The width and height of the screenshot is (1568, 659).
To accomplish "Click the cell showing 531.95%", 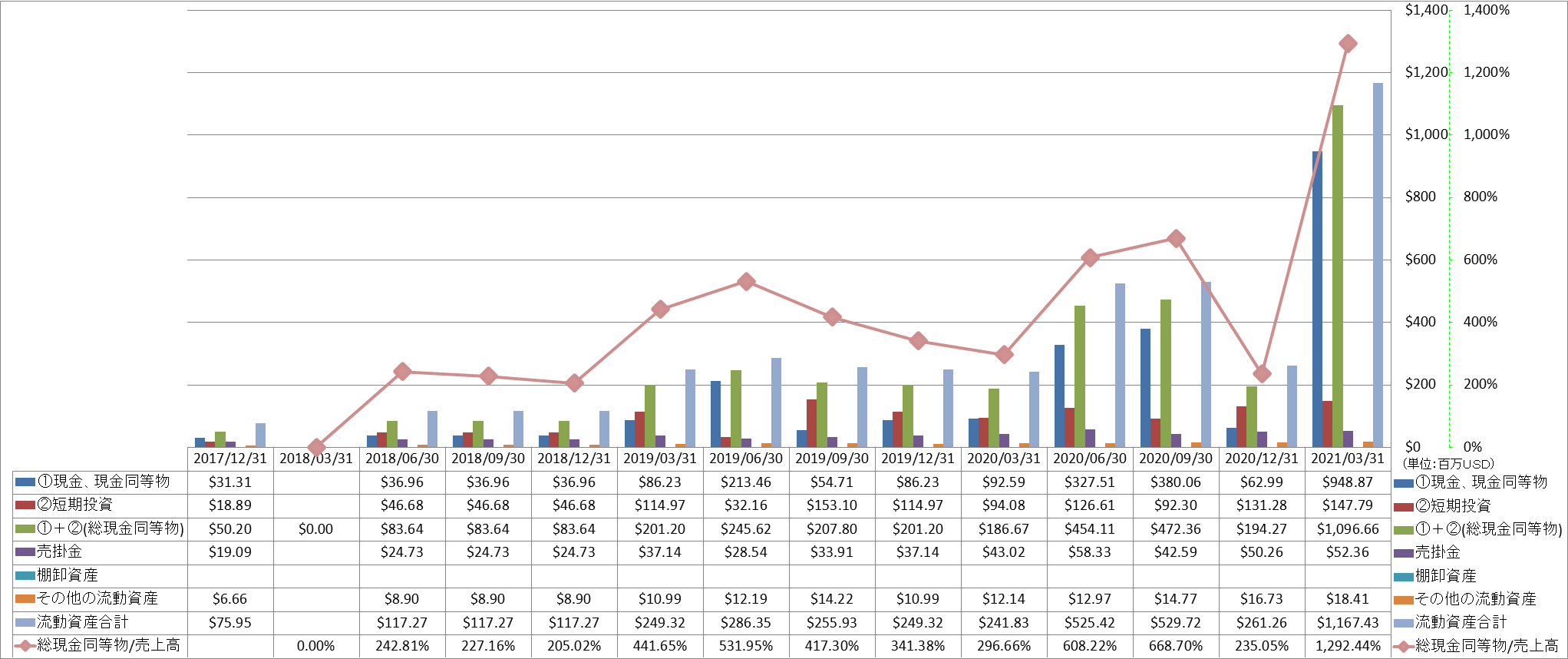I will [x=746, y=646].
